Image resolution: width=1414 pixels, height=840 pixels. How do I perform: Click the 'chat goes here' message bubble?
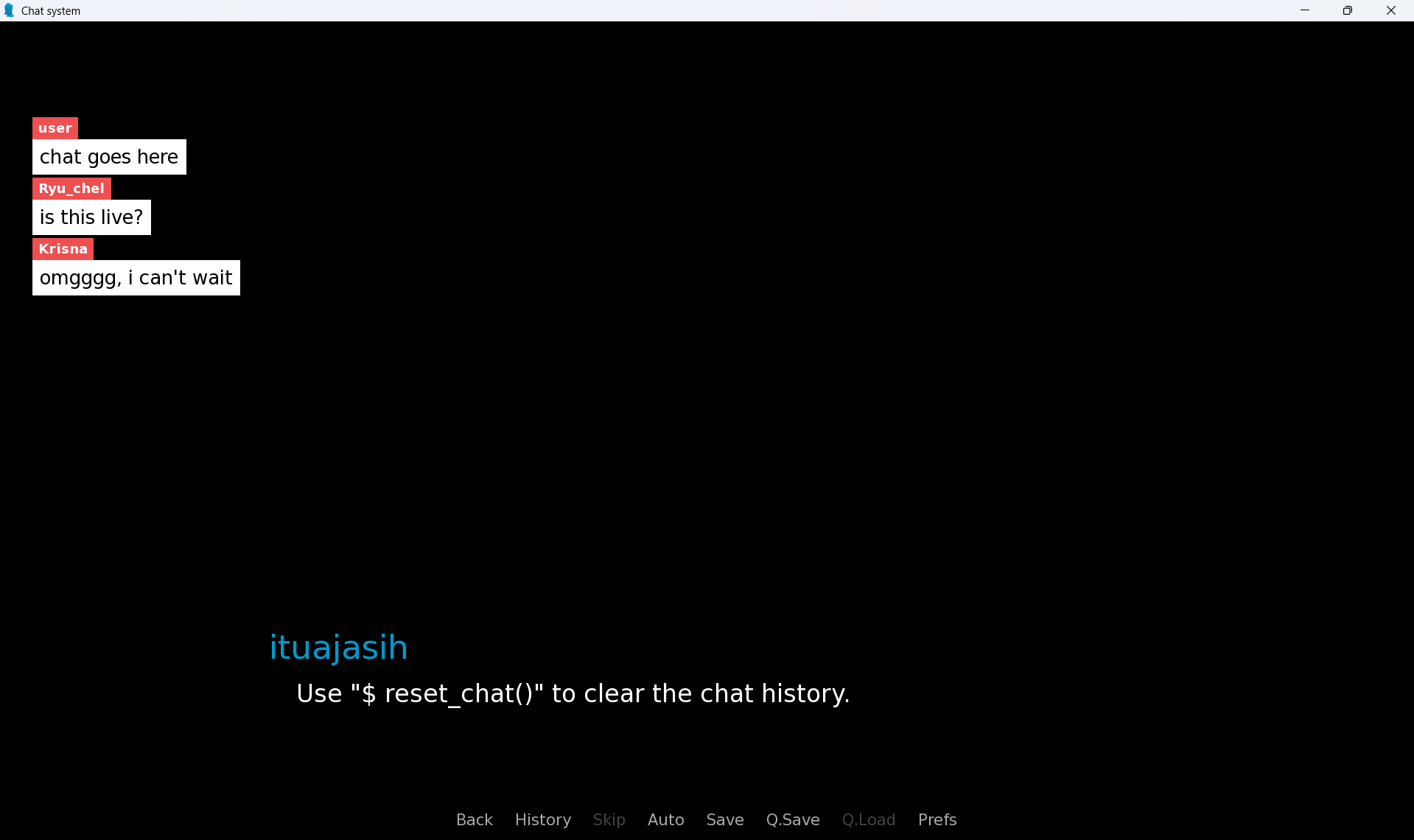pos(108,156)
